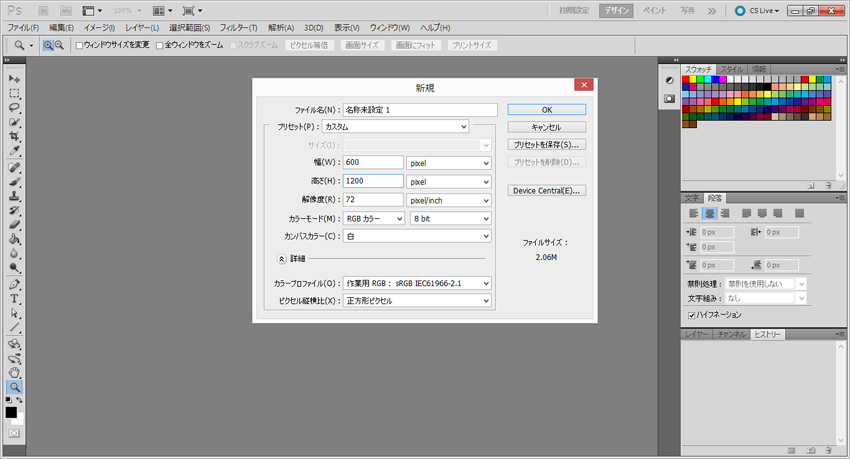Swap foreground and background colors
This screenshot has height=459, width=850.
[19, 400]
